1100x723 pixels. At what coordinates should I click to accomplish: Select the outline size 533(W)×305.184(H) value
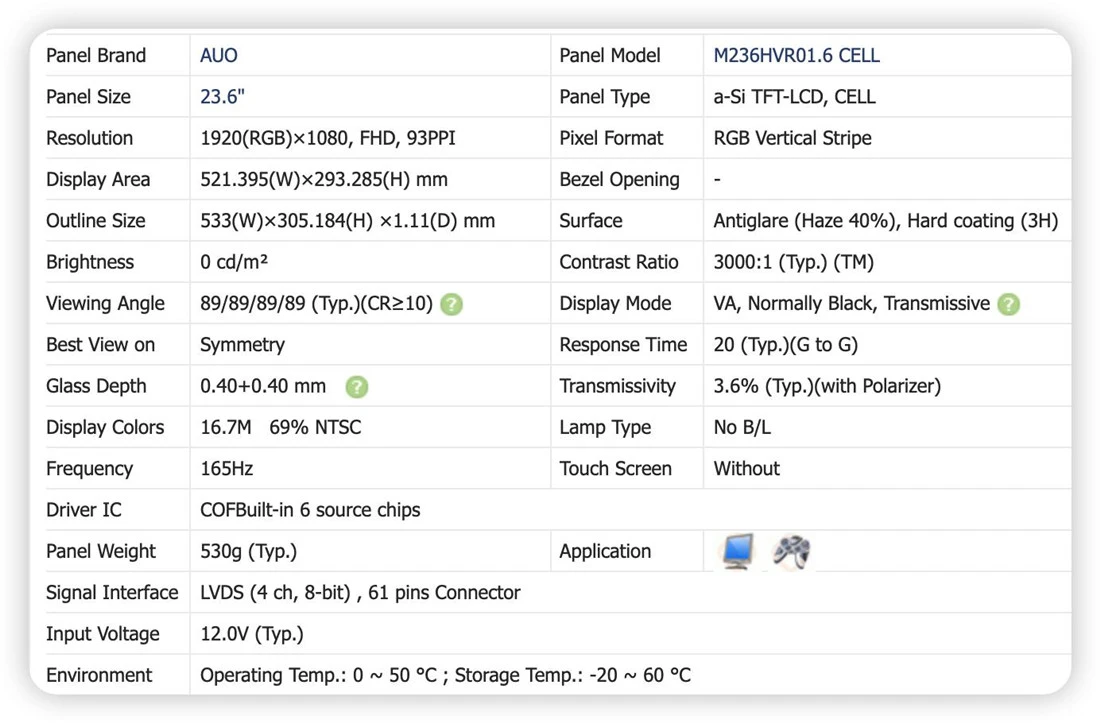(x=347, y=221)
